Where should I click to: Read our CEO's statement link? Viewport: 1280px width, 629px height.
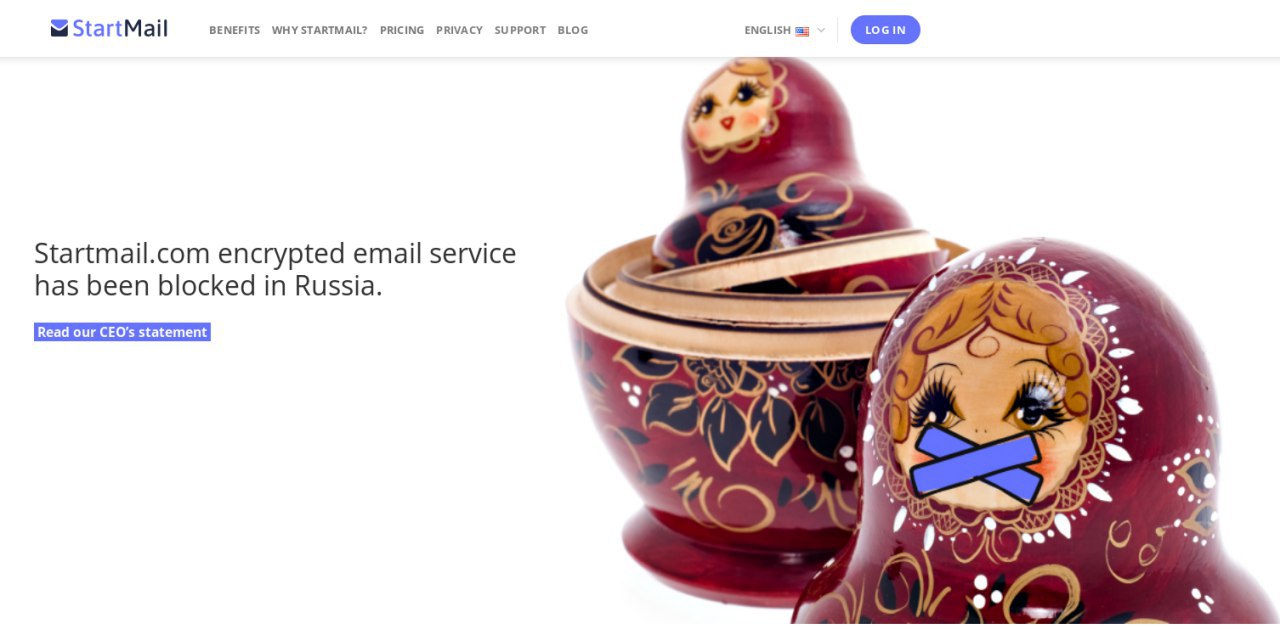tap(122, 332)
